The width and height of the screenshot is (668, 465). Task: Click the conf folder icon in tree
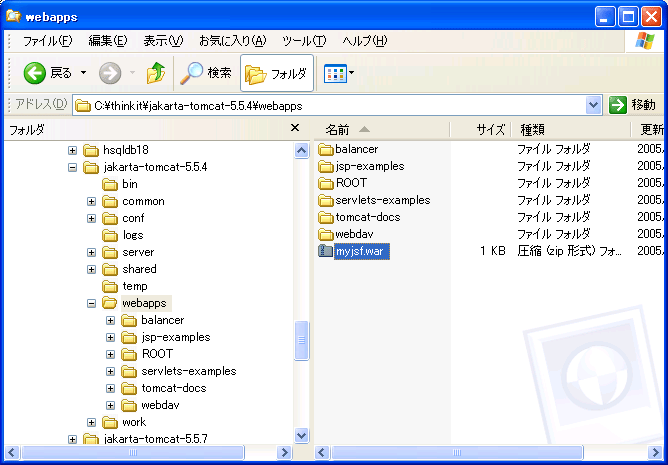tap(109, 219)
